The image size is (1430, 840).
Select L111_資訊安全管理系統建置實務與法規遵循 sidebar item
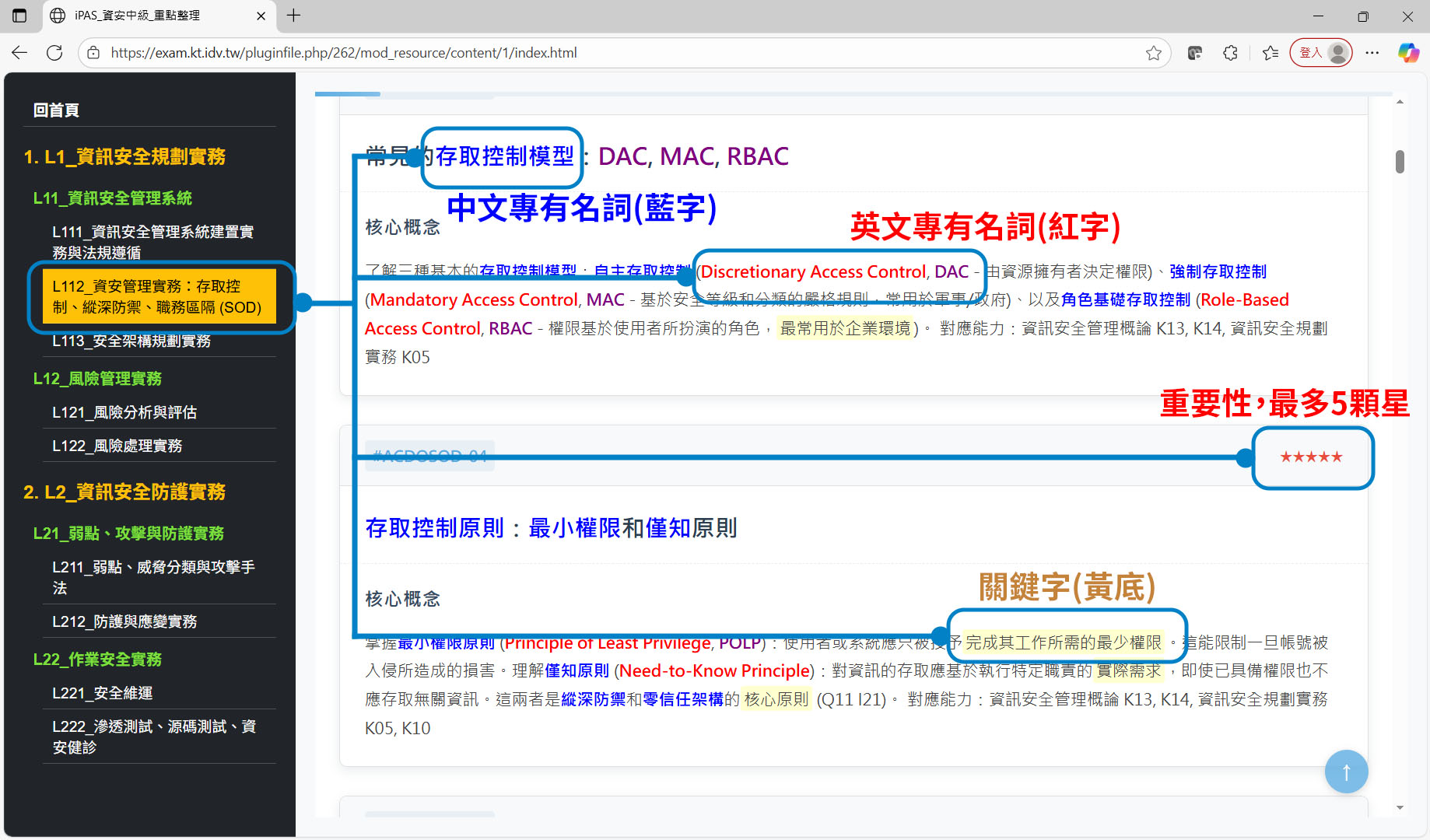152,242
